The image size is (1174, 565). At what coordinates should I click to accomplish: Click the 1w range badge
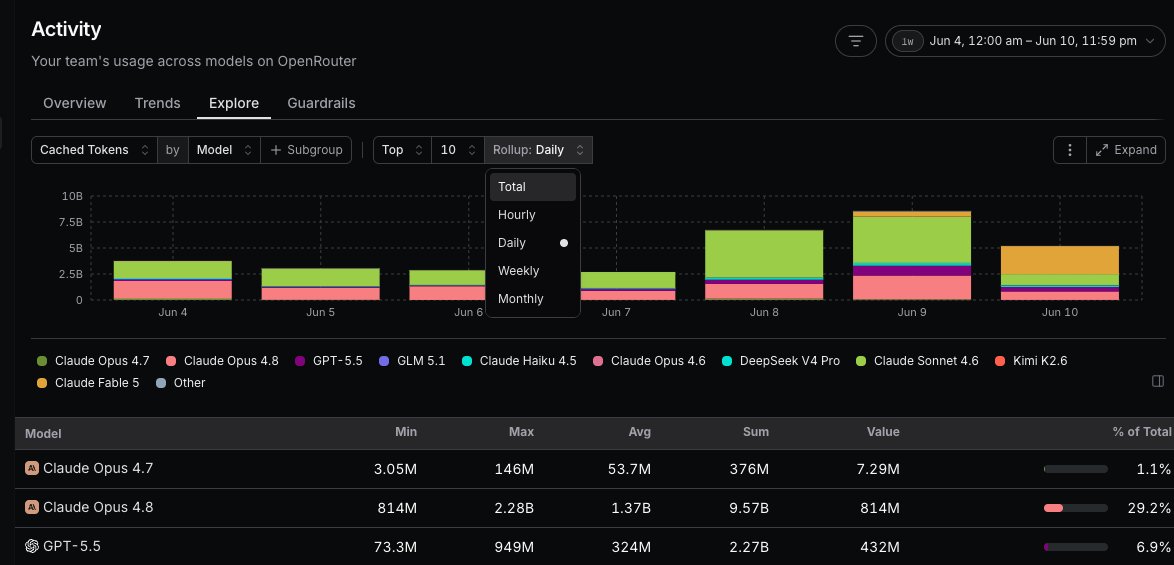pos(907,41)
